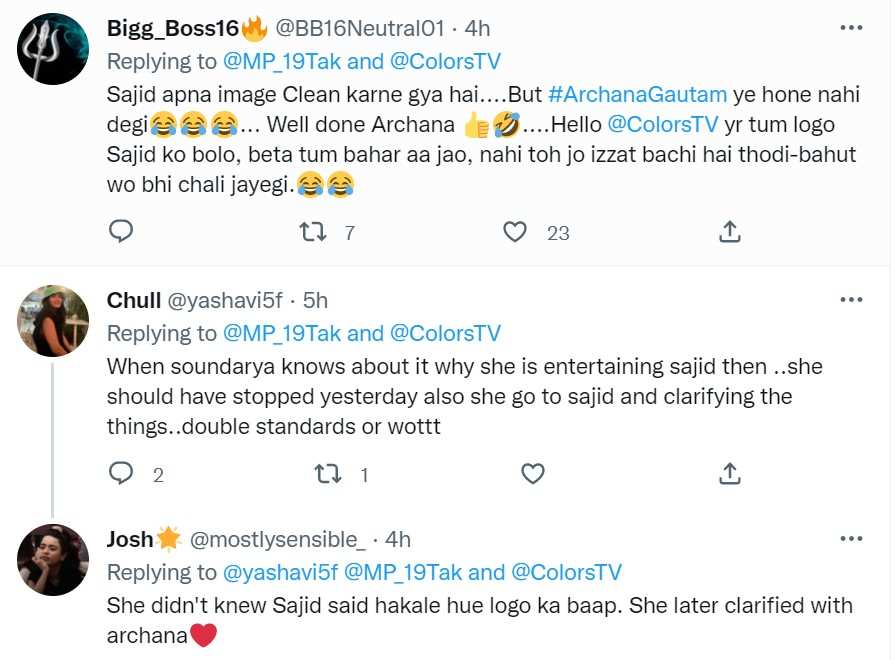Reply to Chull's tweet about Soundarya

(x=121, y=473)
